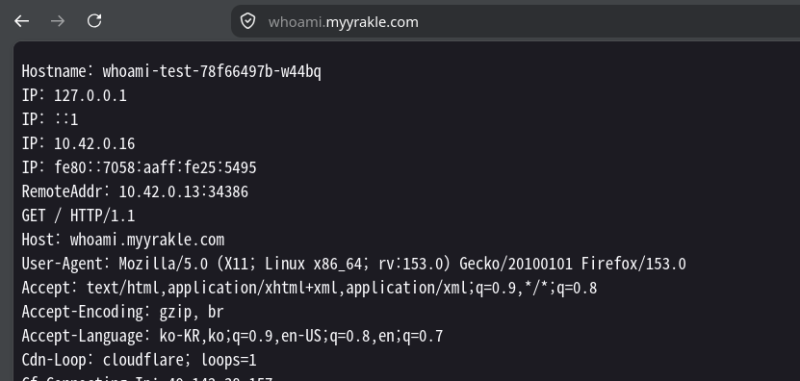
Task: Click the Cdn-Loop cloudflare line
Action: (139, 360)
